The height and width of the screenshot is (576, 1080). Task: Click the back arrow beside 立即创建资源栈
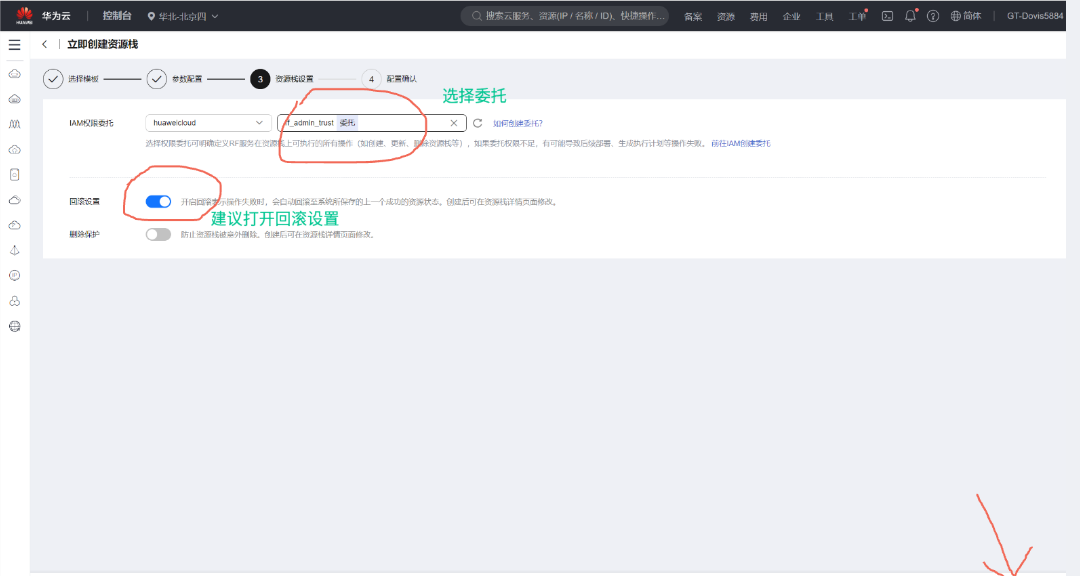click(45, 45)
